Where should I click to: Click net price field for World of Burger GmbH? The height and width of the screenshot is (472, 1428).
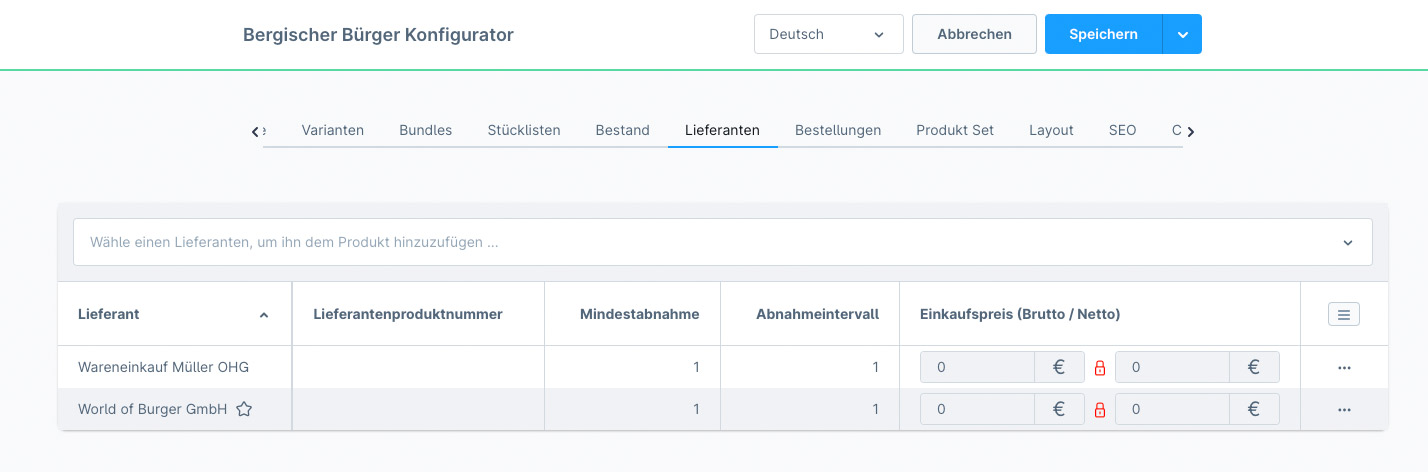coord(1172,410)
